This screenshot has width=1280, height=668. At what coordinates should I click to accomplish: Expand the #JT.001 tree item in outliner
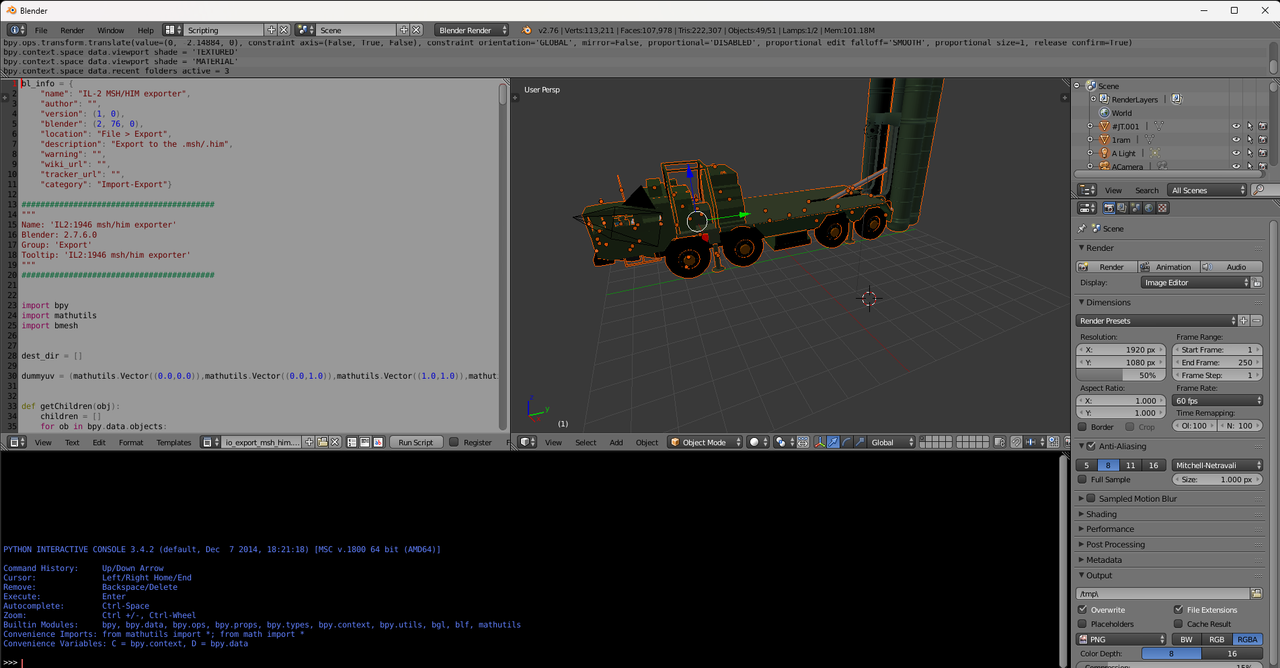point(1090,126)
